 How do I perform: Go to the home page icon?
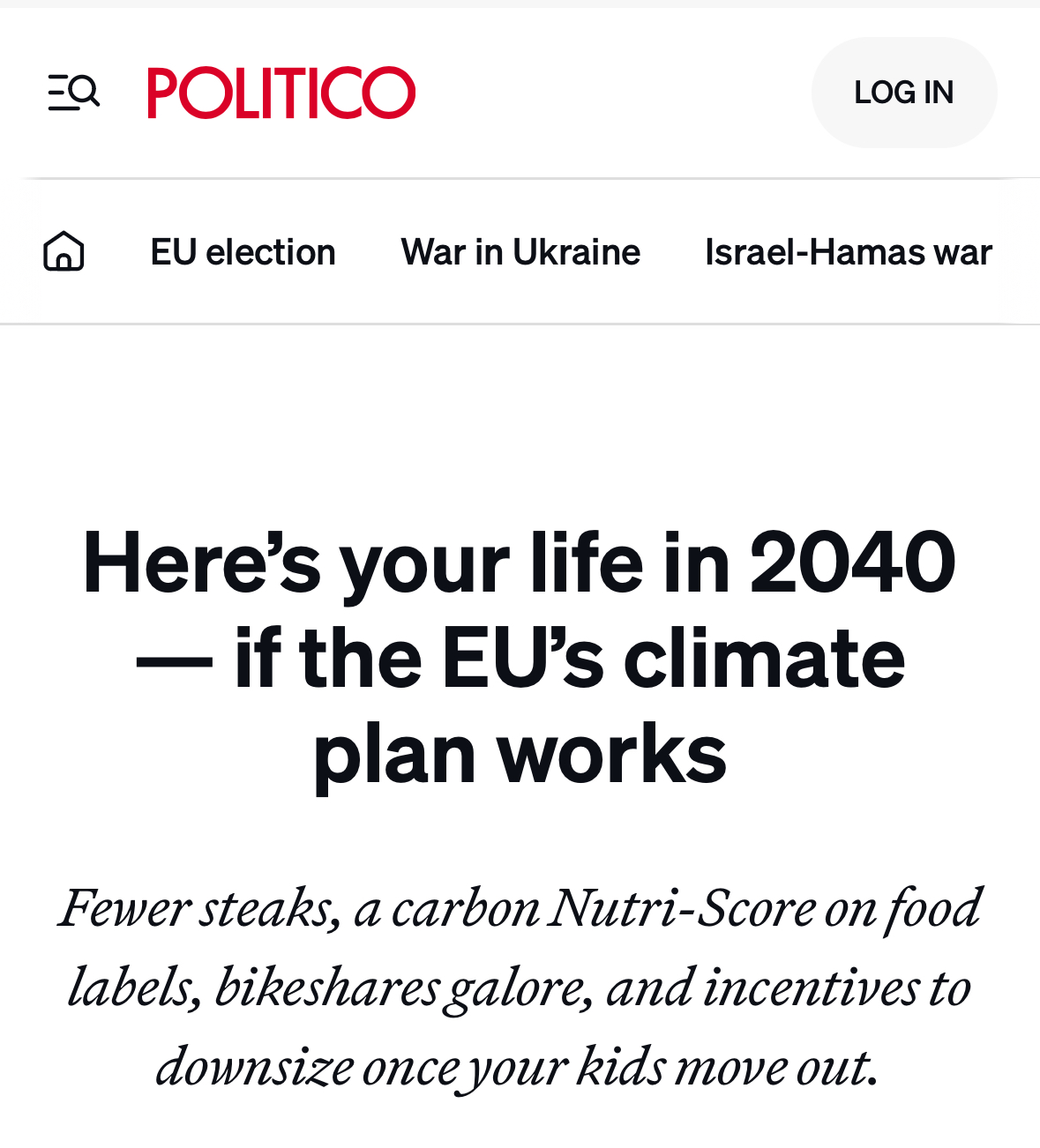click(64, 251)
